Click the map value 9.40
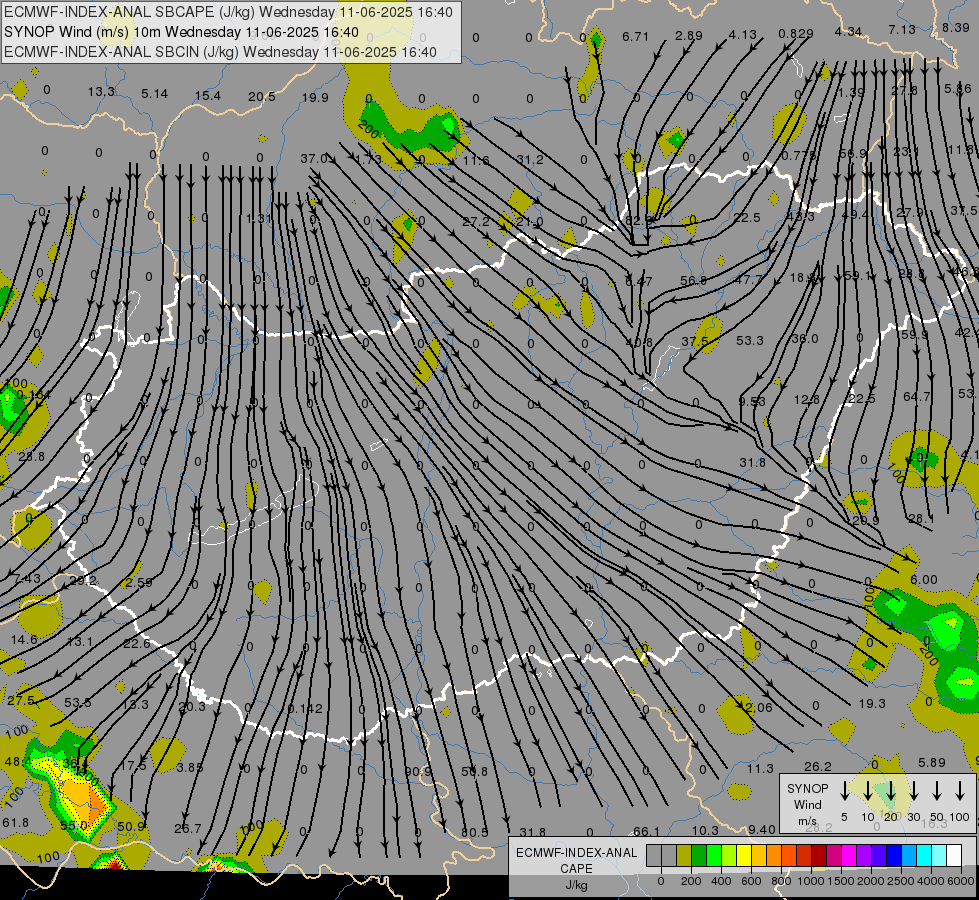979x900 pixels. (x=762, y=829)
